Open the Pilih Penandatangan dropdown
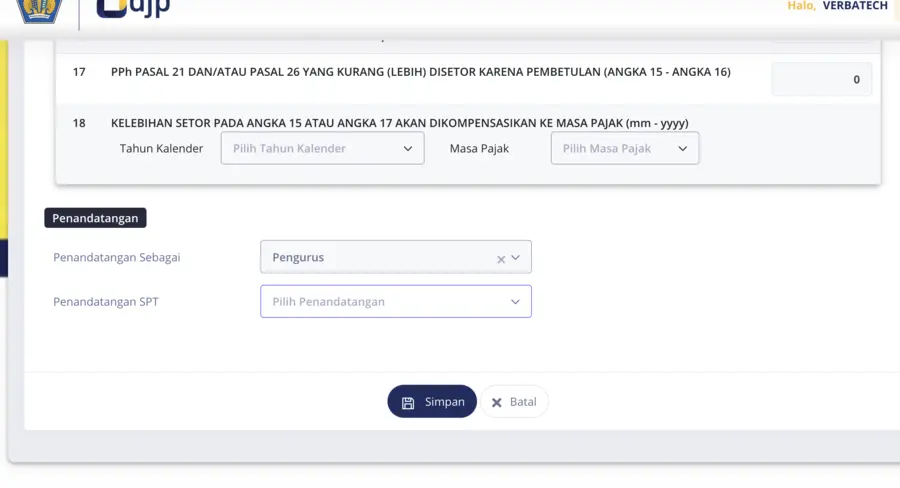The image size is (900, 488). 395,301
